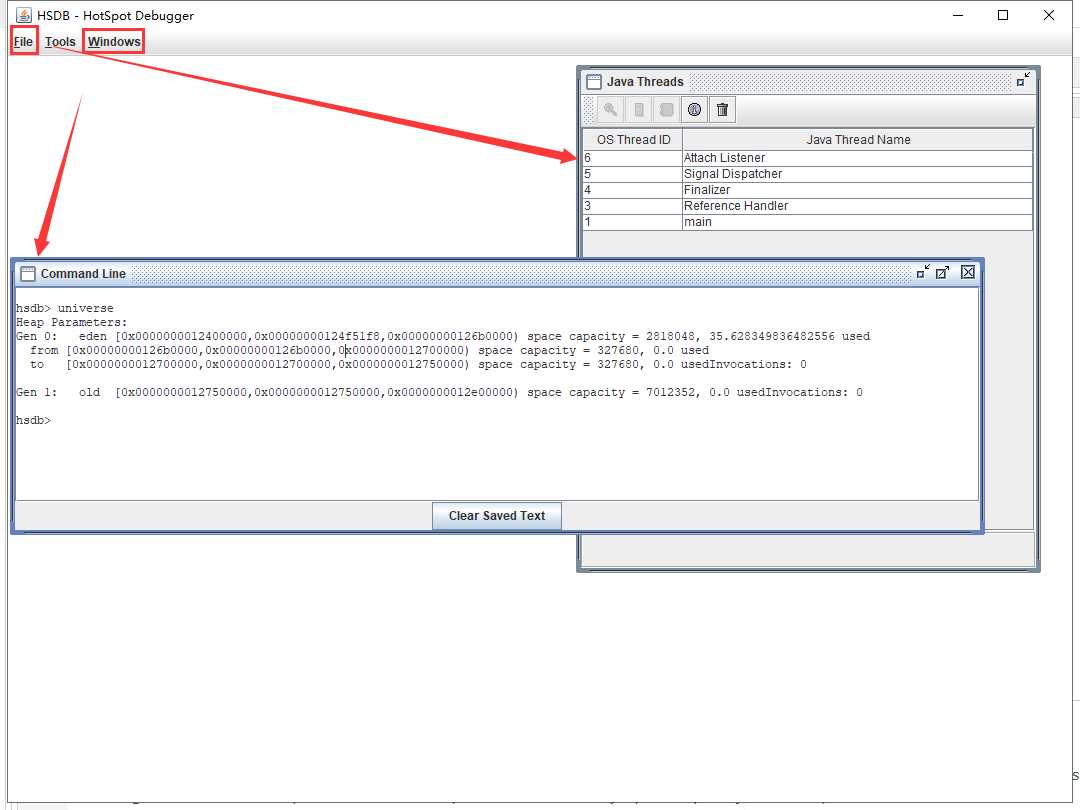
Task: Iconify the Command Line internal window
Action: pyautogui.click(x=923, y=273)
